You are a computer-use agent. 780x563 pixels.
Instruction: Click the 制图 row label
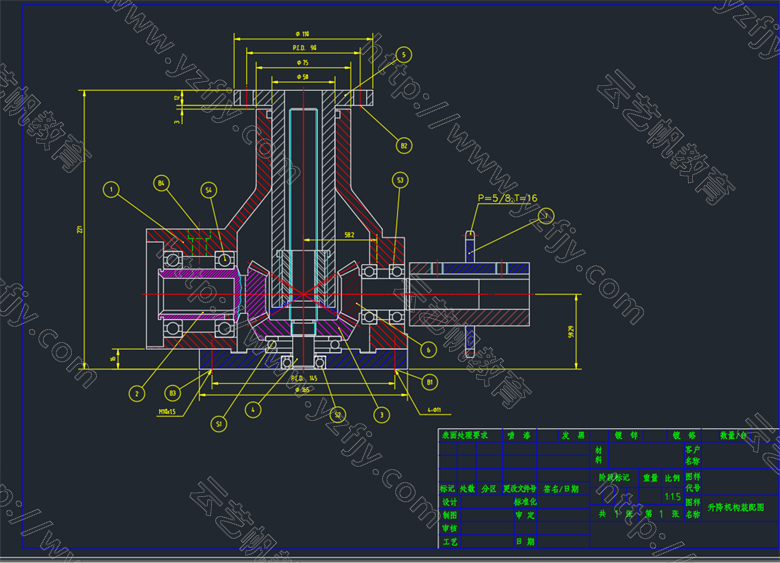point(450,515)
